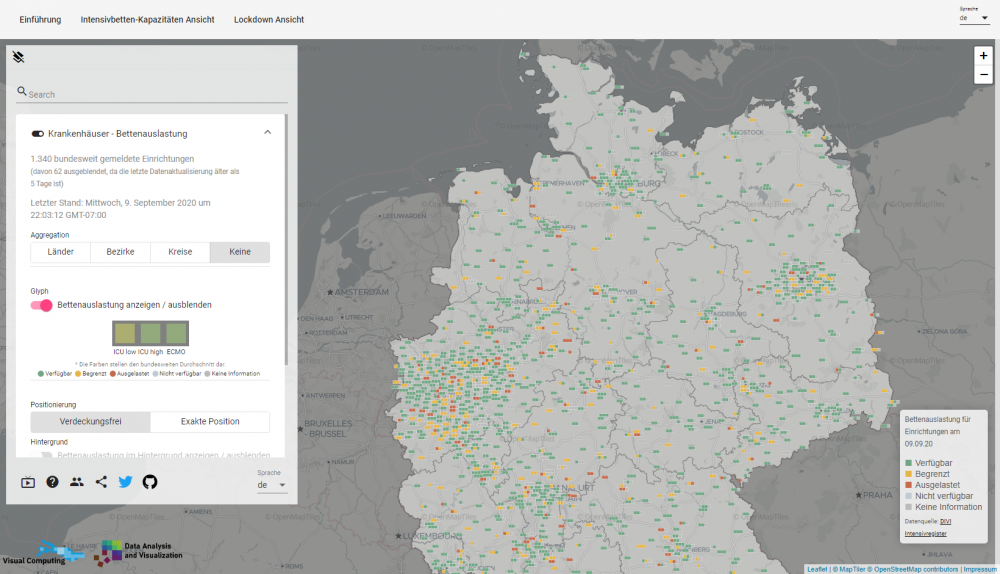Open the Twitter bird icon
This screenshot has width=1000, height=574.
125,482
